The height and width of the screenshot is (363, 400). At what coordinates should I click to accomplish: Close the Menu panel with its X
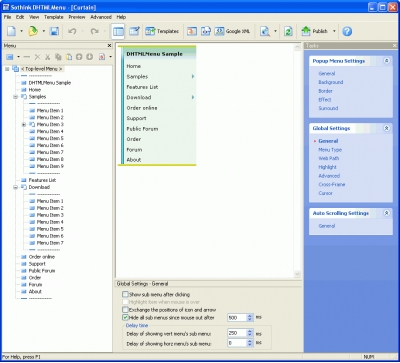click(109, 46)
